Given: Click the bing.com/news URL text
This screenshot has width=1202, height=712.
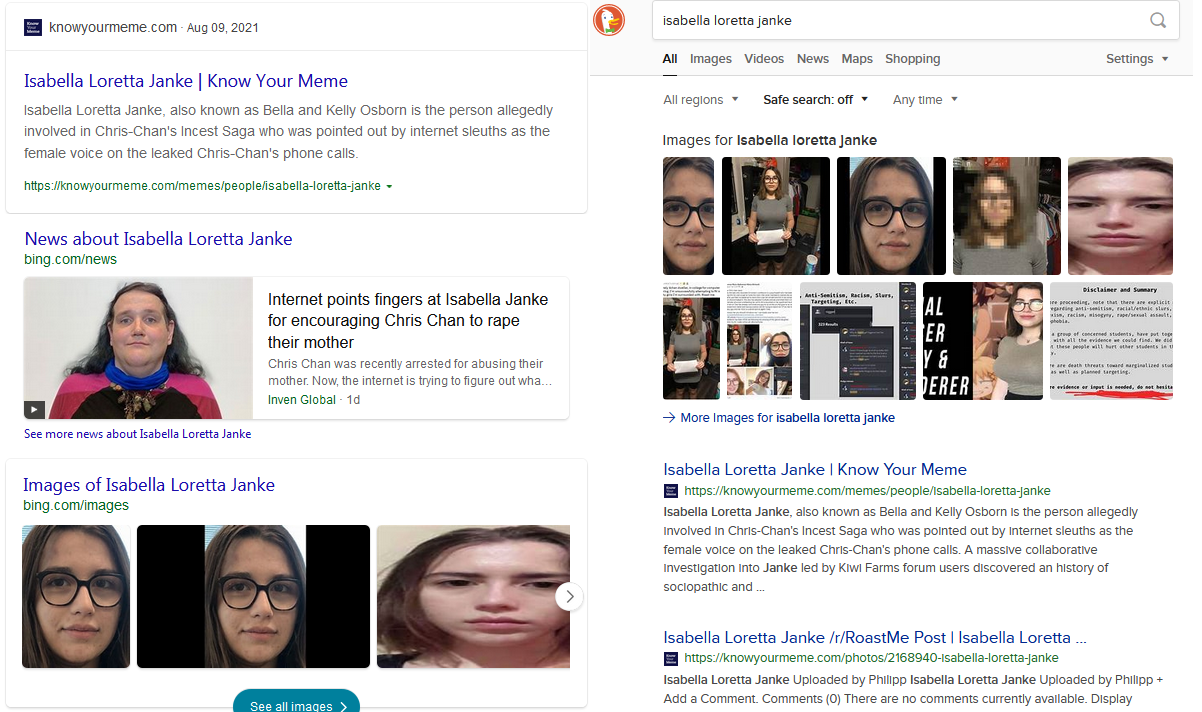Looking at the screenshot, I should click(71, 259).
